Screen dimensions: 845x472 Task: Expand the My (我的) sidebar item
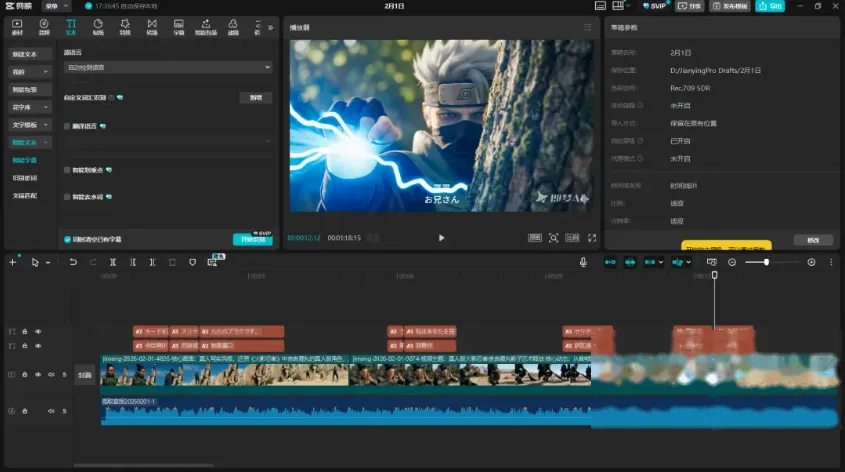pos(30,72)
